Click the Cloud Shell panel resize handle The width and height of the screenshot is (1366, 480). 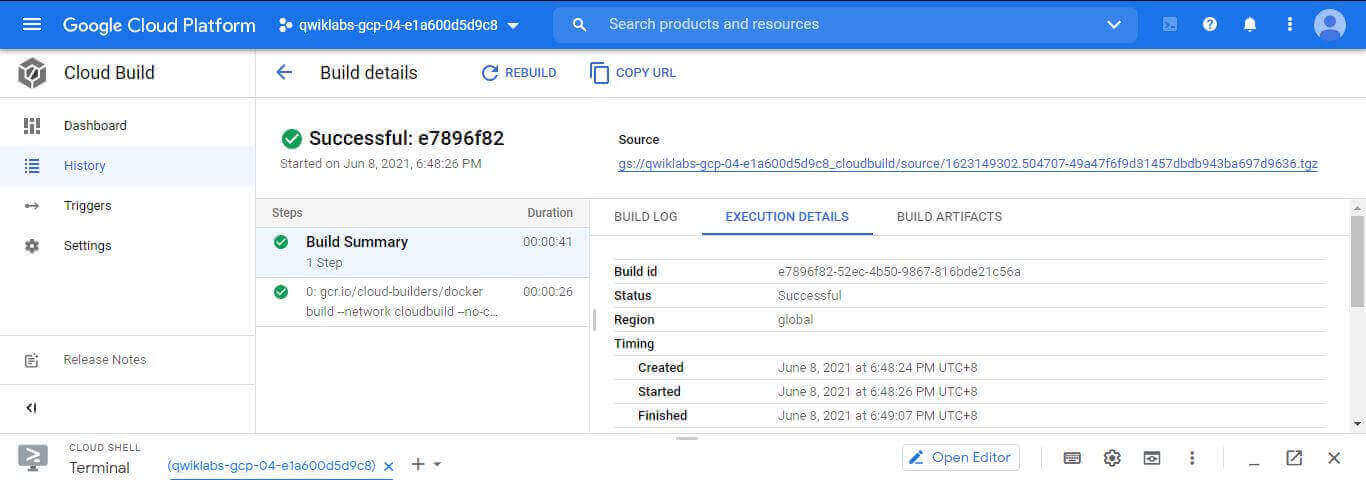pos(687,438)
